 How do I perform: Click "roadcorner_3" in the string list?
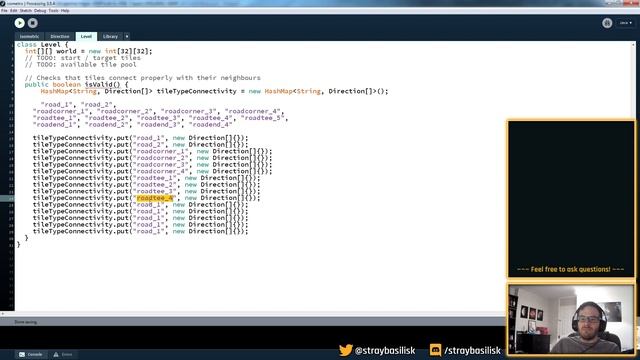[x=188, y=111]
